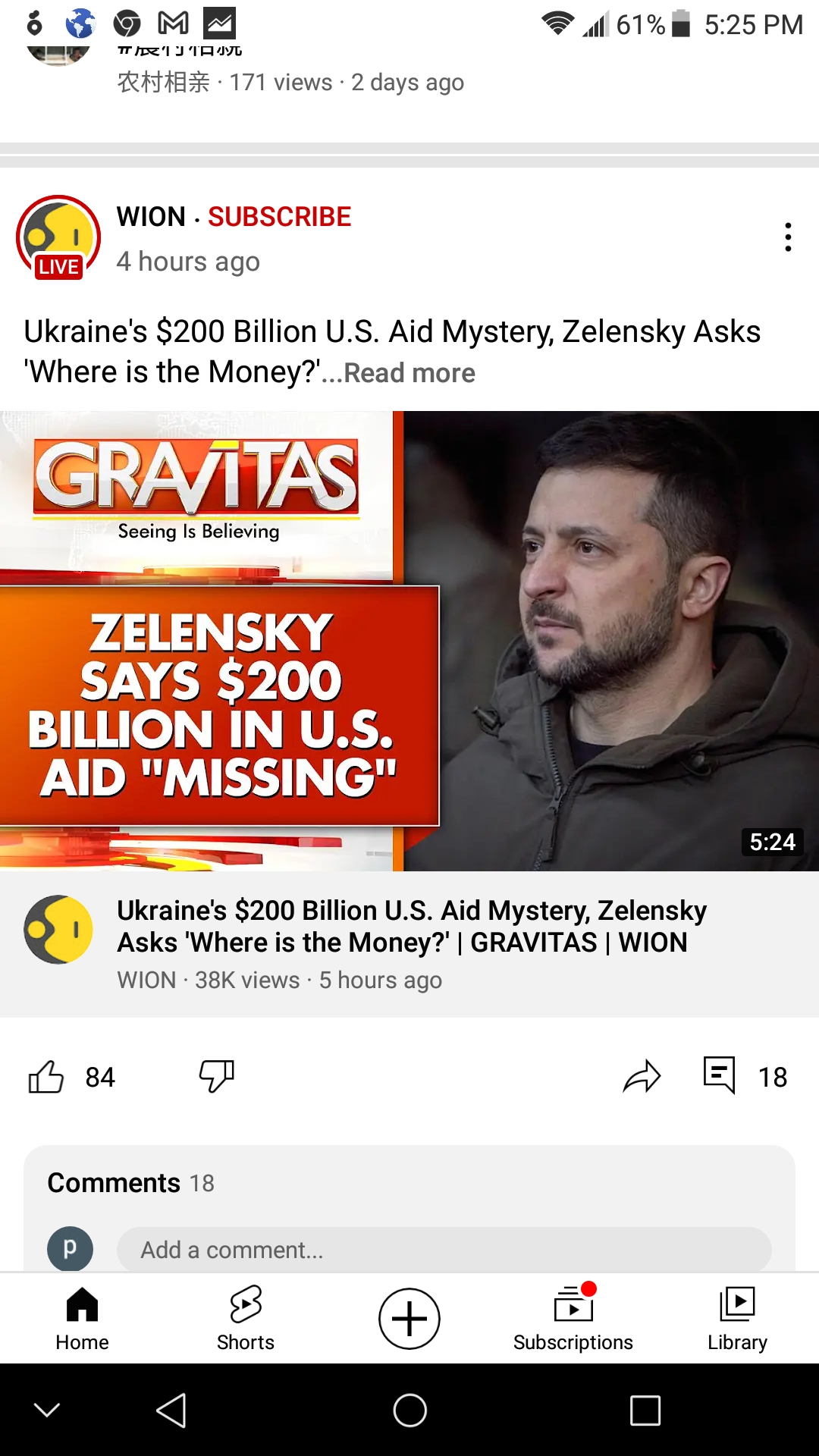The height and width of the screenshot is (1456, 819).
Task: Open the Library tab
Action: click(737, 1319)
